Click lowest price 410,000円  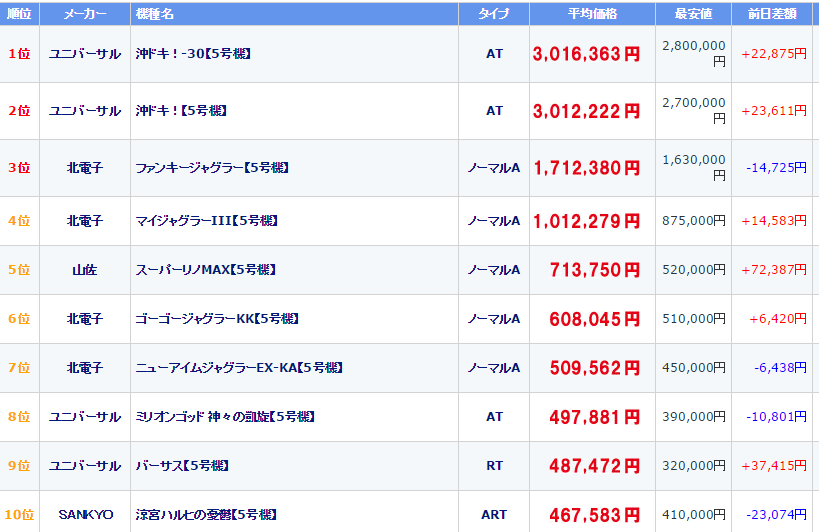point(694,515)
